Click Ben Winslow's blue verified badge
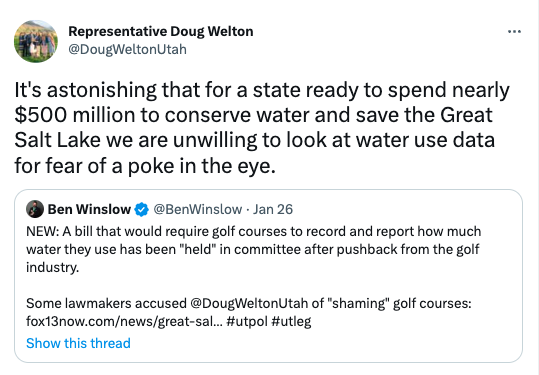 coord(141,209)
